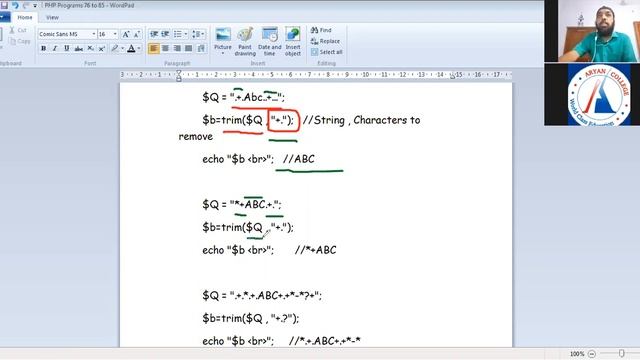Click the Decrease indent icon
640x360 pixels.
pyautogui.click(x=154, y=34)
